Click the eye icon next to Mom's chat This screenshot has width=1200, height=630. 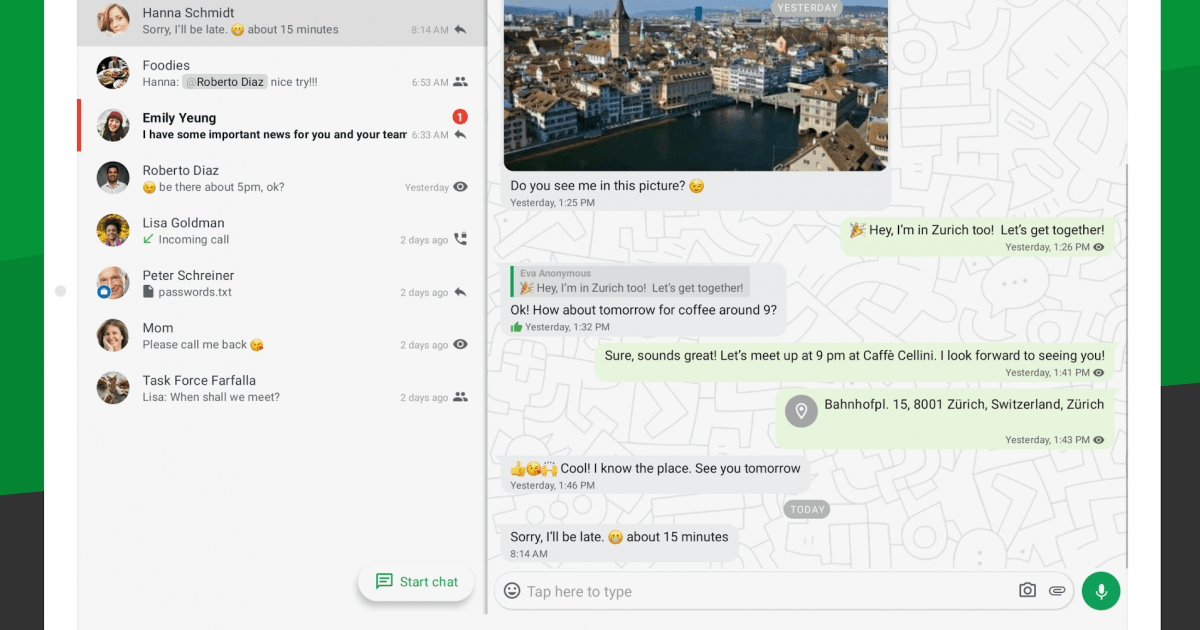click(459, 344)
